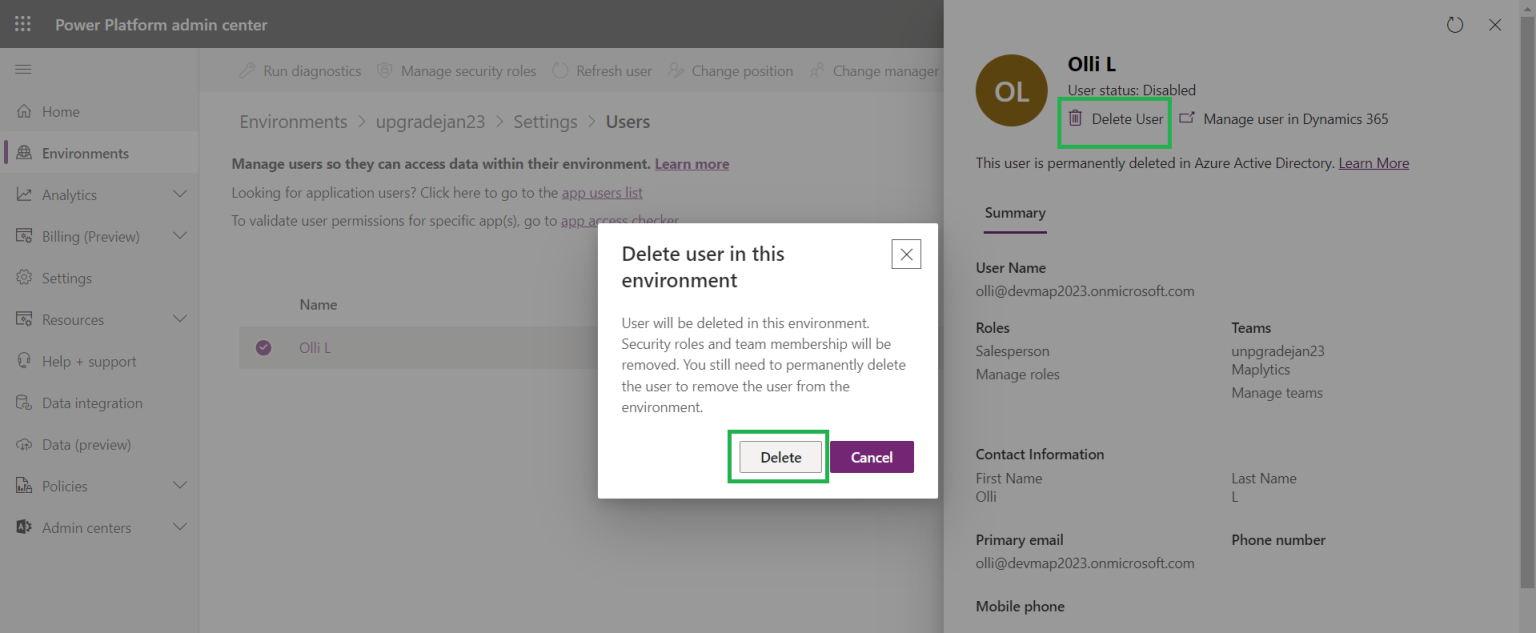
Task: Click the Run diagnostics wrench icon
Action: pos(248,70)
